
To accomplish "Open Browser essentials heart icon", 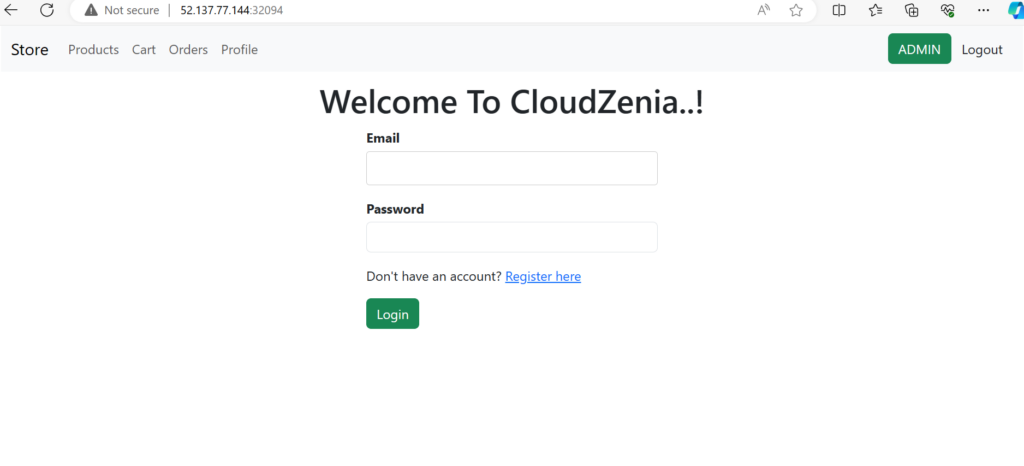I will click(948, 10).
